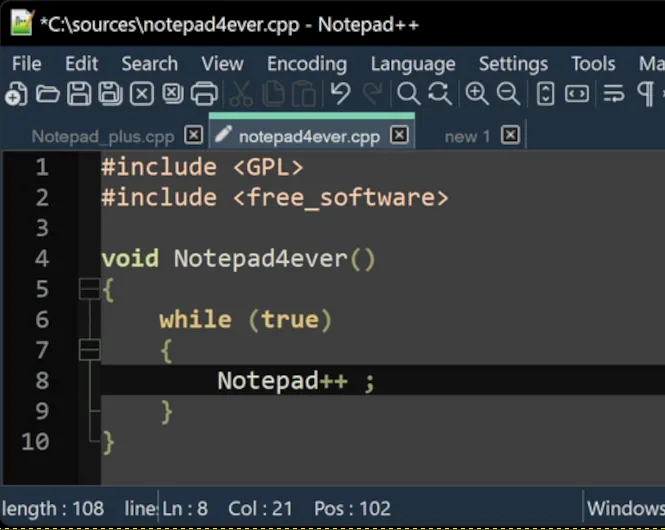Open Find with the magnifier icon
Viewport: 665px width, 530px height.
click(x=408, y=95)
